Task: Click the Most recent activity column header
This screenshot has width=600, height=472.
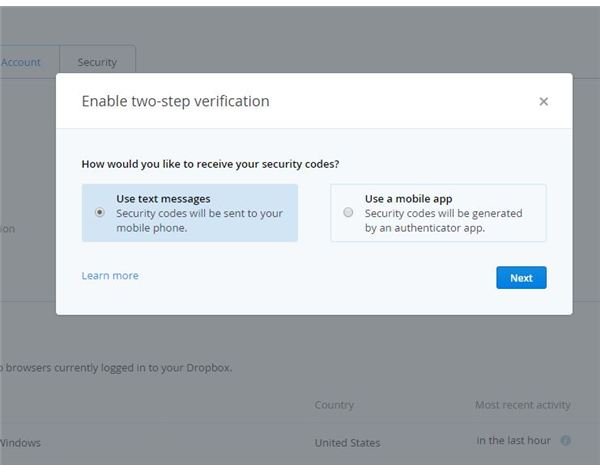Action: (x=523, y=405)
